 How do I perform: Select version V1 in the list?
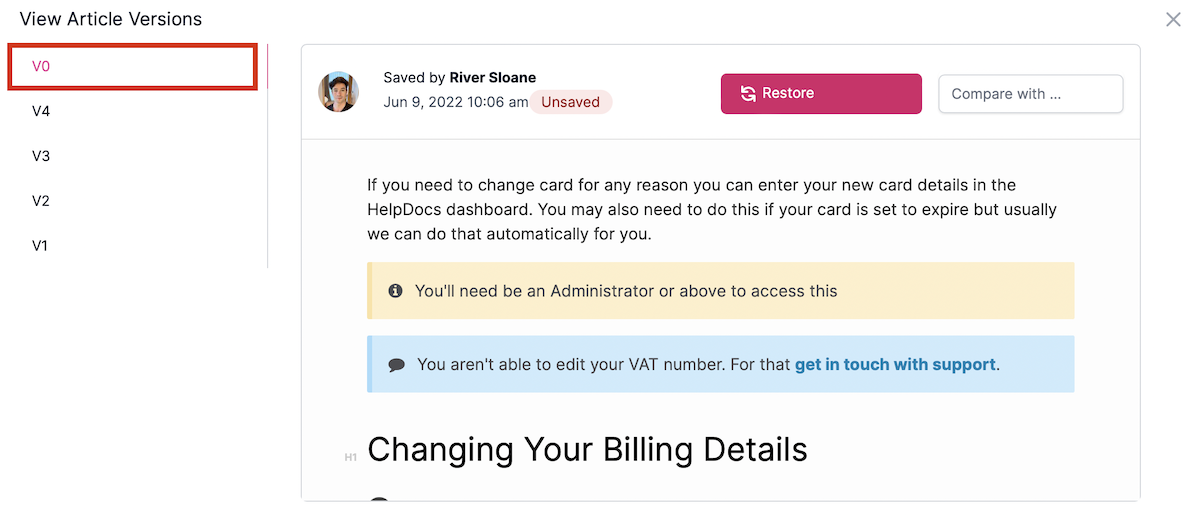[133, 246]
